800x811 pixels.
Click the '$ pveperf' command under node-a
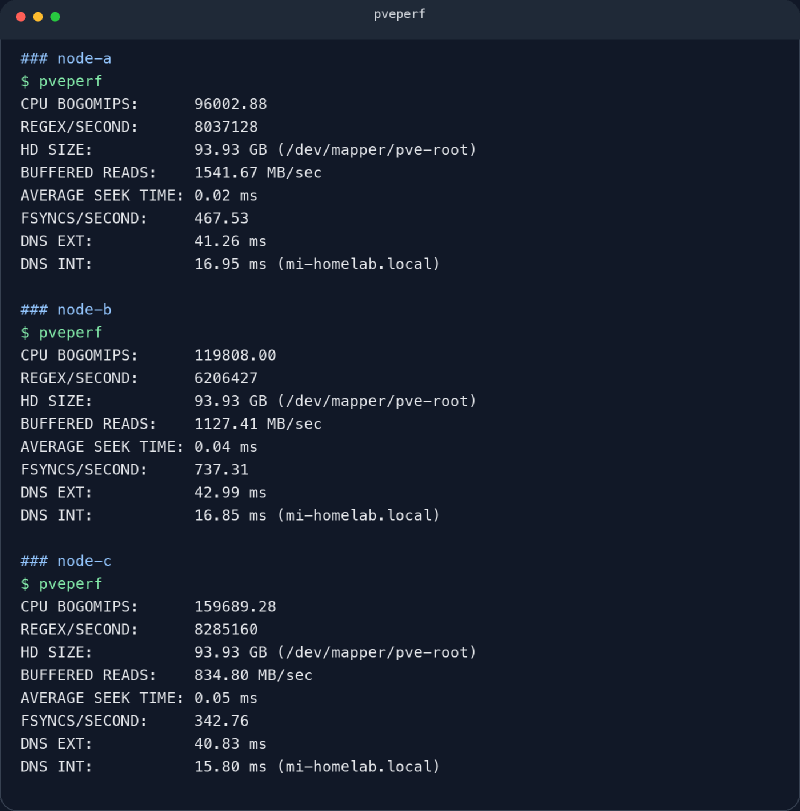click(x=62, y=82)
